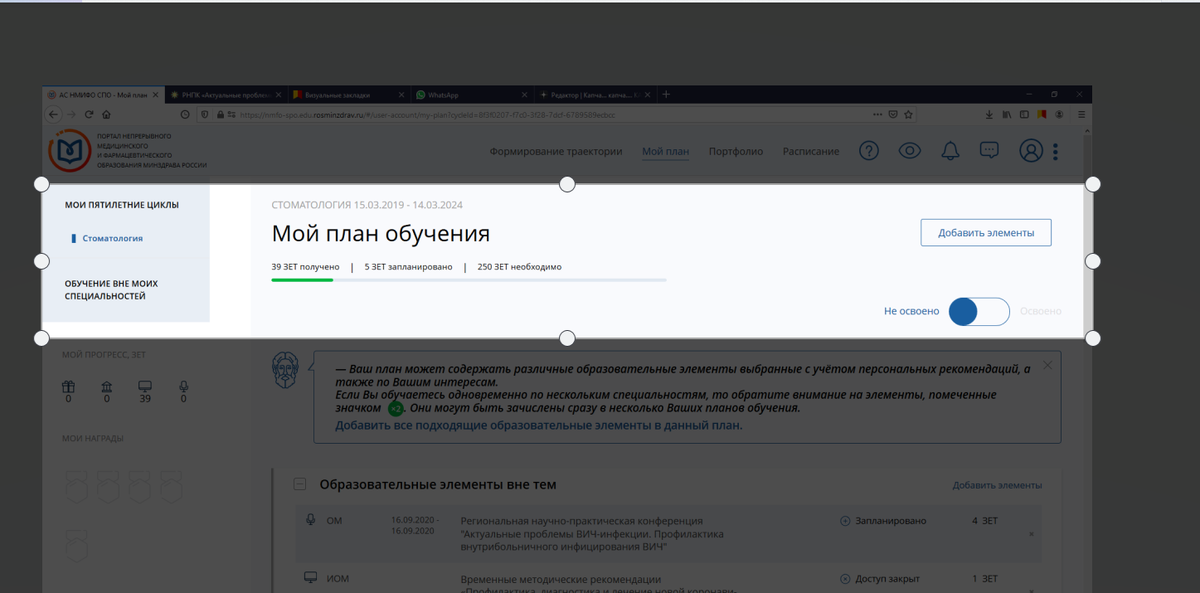This screenshot has height=593, width=1200.
Task: Click the ЗЕТ progress bar
Action: [469, 280]
